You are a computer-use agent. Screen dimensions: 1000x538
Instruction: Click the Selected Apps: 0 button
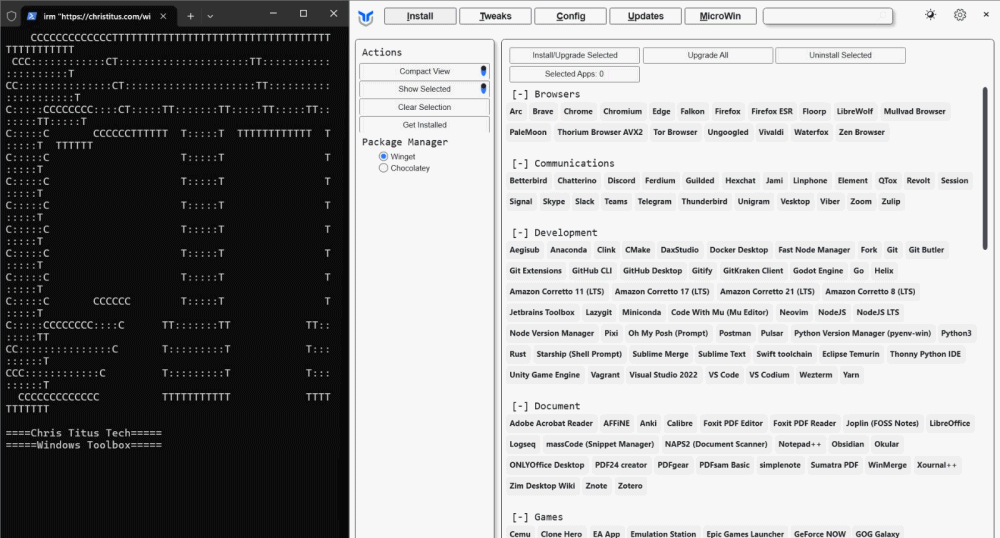[575, 74]
